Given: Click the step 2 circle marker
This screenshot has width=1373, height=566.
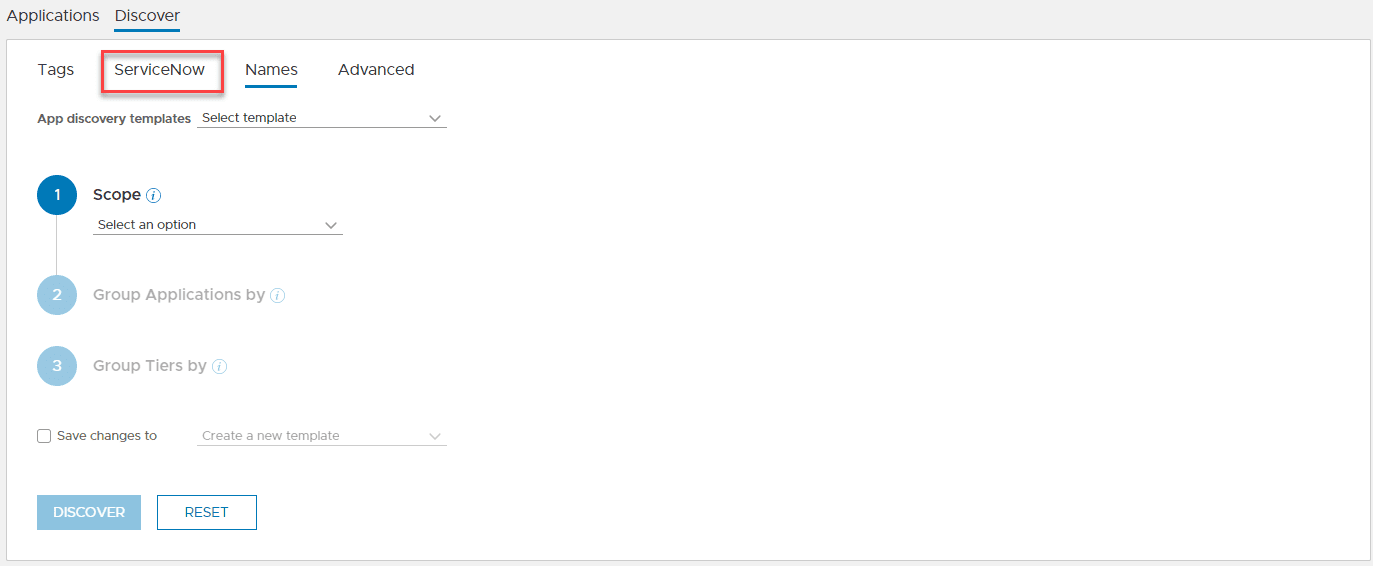Looking at the screenshot, I should click(57, 295).
